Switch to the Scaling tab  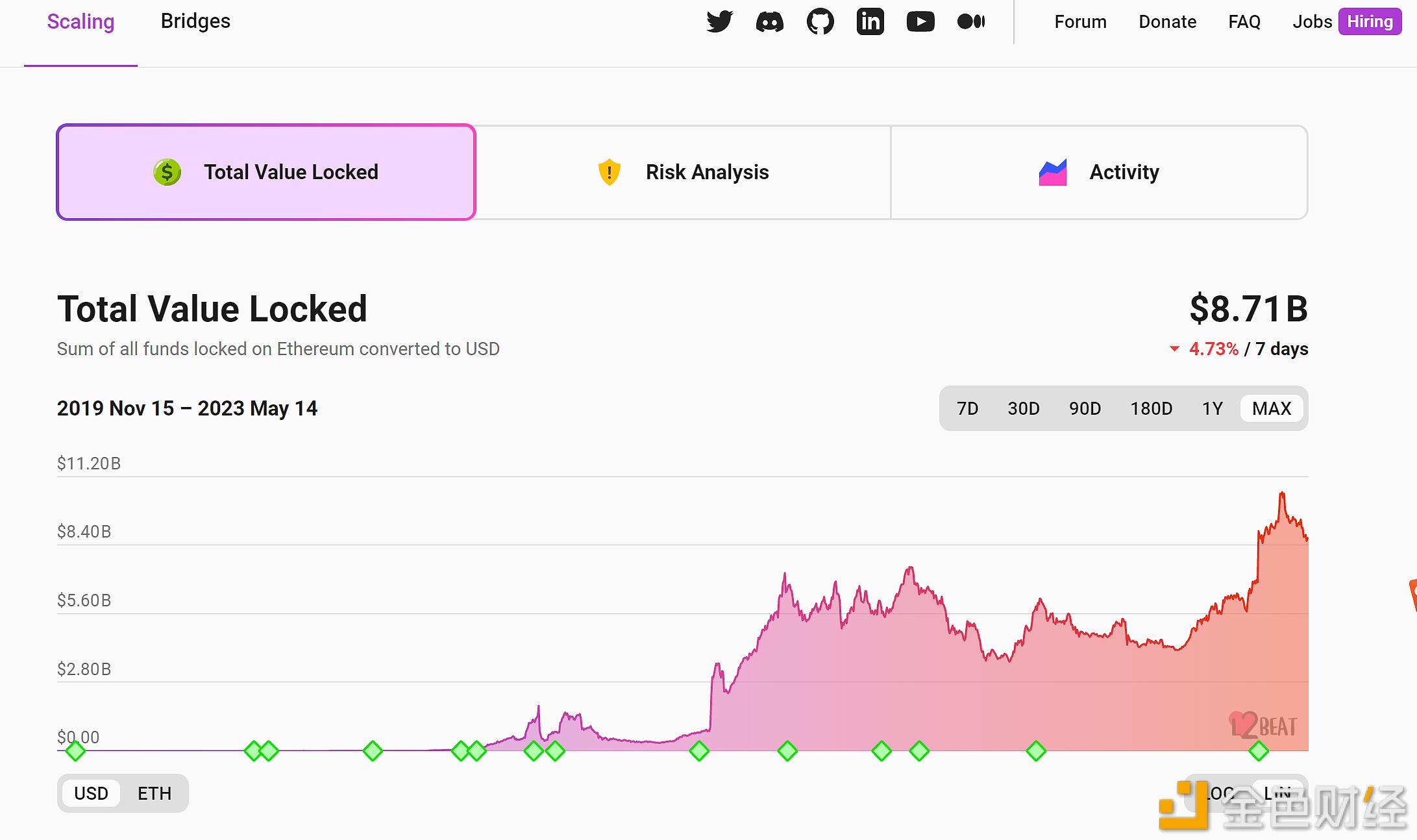(x=80, y=21)
